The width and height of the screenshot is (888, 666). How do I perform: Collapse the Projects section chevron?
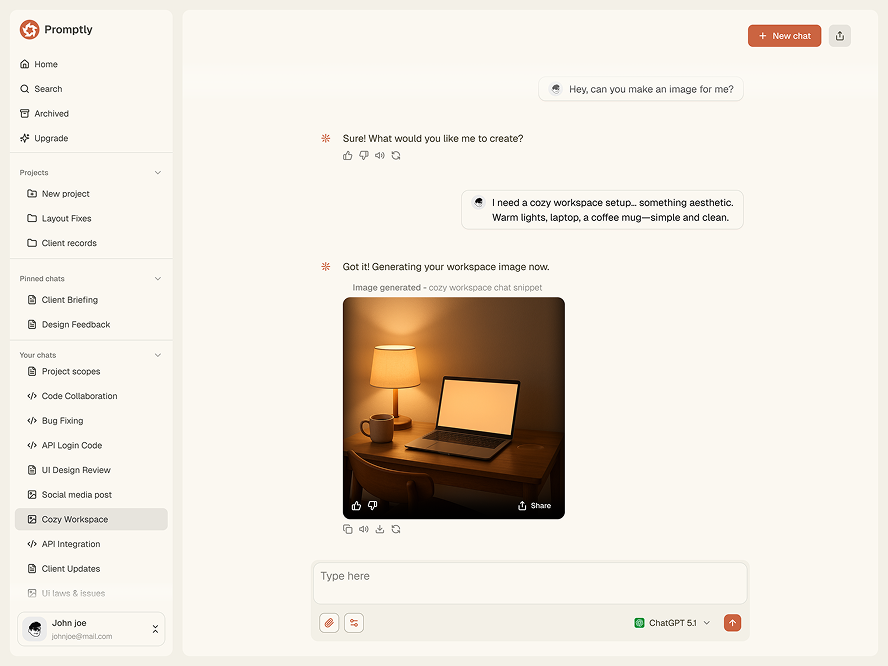(x=157, y=173)
